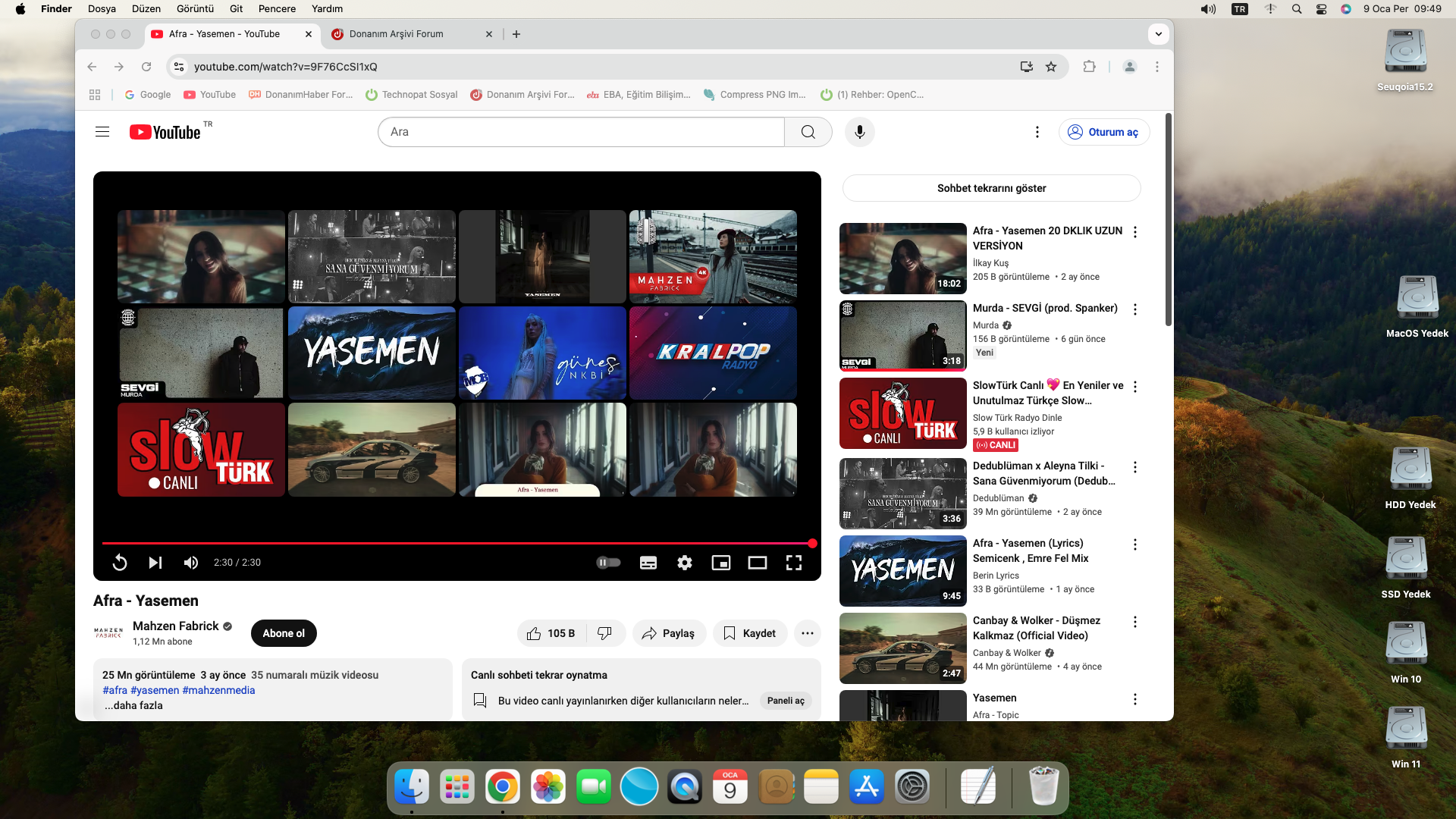Toggle the autoplay switch in player
Image resolution: width=1456 pixels, height=819 pixels.
[608, 563]
